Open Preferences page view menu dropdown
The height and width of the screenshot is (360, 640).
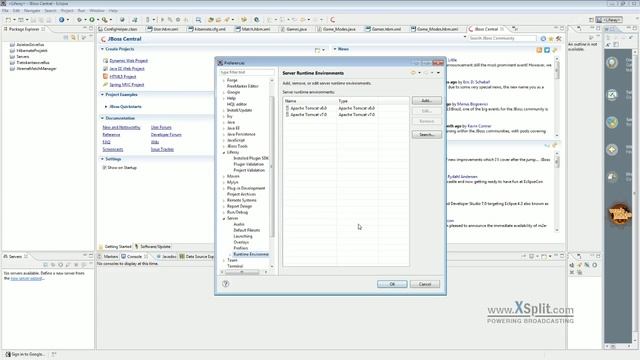(438, 73)
